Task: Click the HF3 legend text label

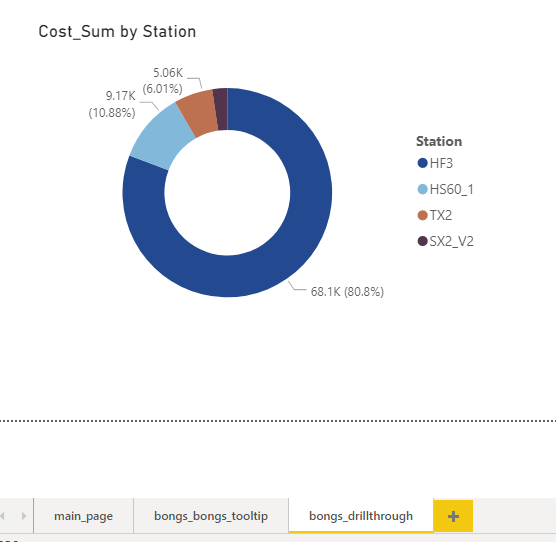Action: [441, 163]
